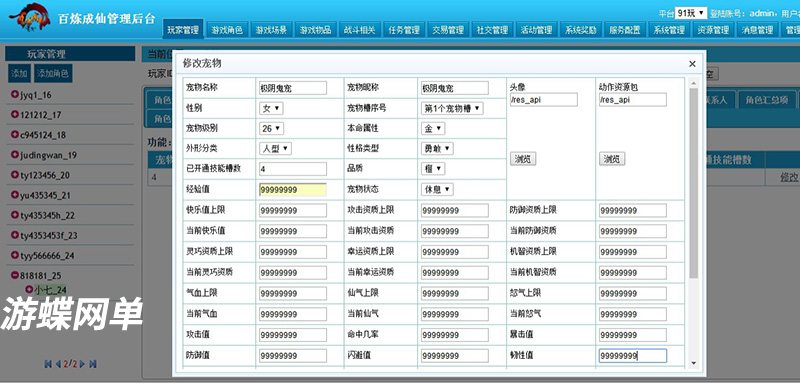Click the 攻击资质上限 input field
Viewport: 800px width, 384px height.
[x=455, y=211]
